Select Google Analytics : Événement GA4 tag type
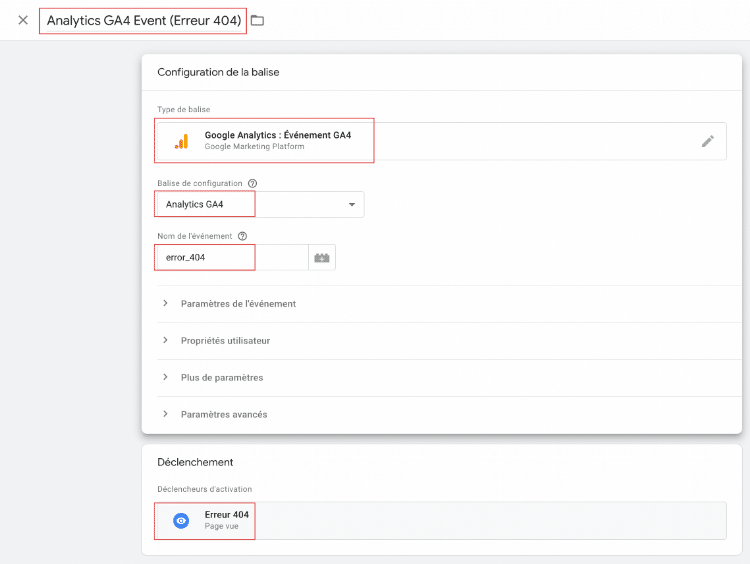750x564 pixels. pyautogui.click(x=277, y=135)
